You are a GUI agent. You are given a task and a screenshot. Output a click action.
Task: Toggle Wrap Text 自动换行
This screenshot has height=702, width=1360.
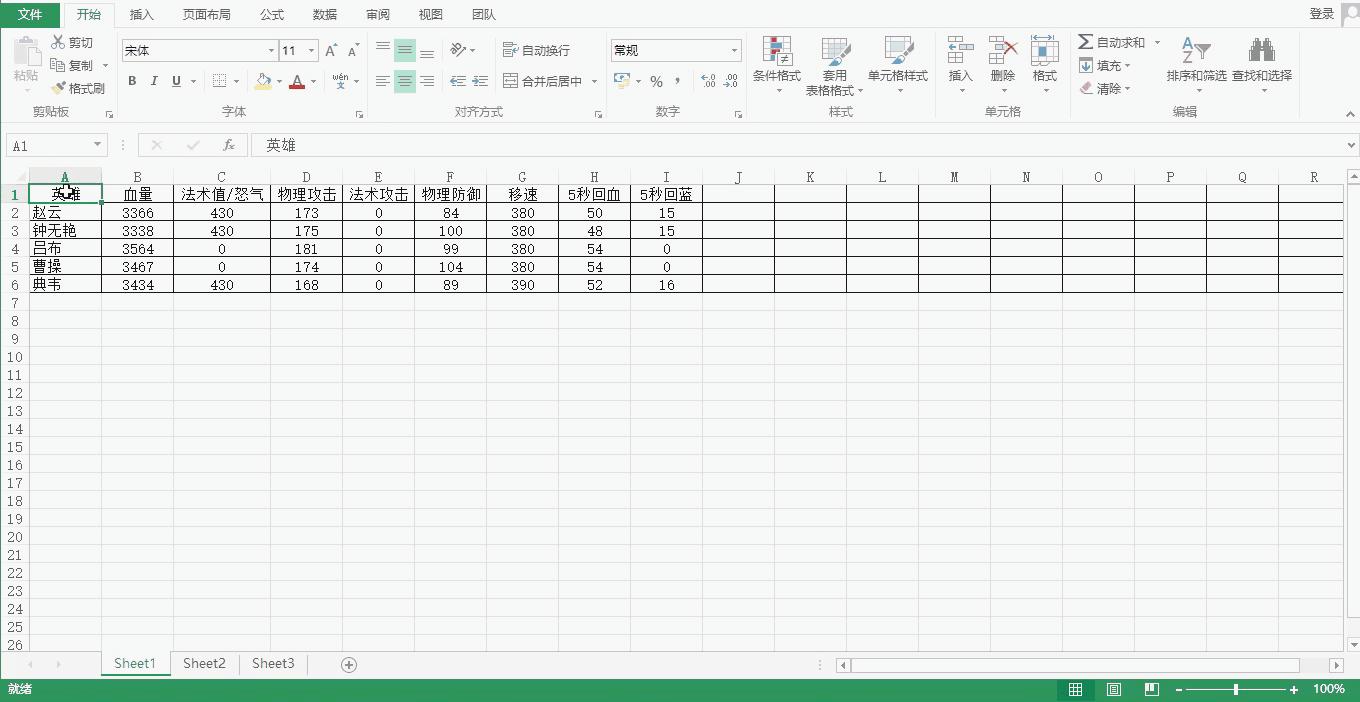tap(536, 50)
